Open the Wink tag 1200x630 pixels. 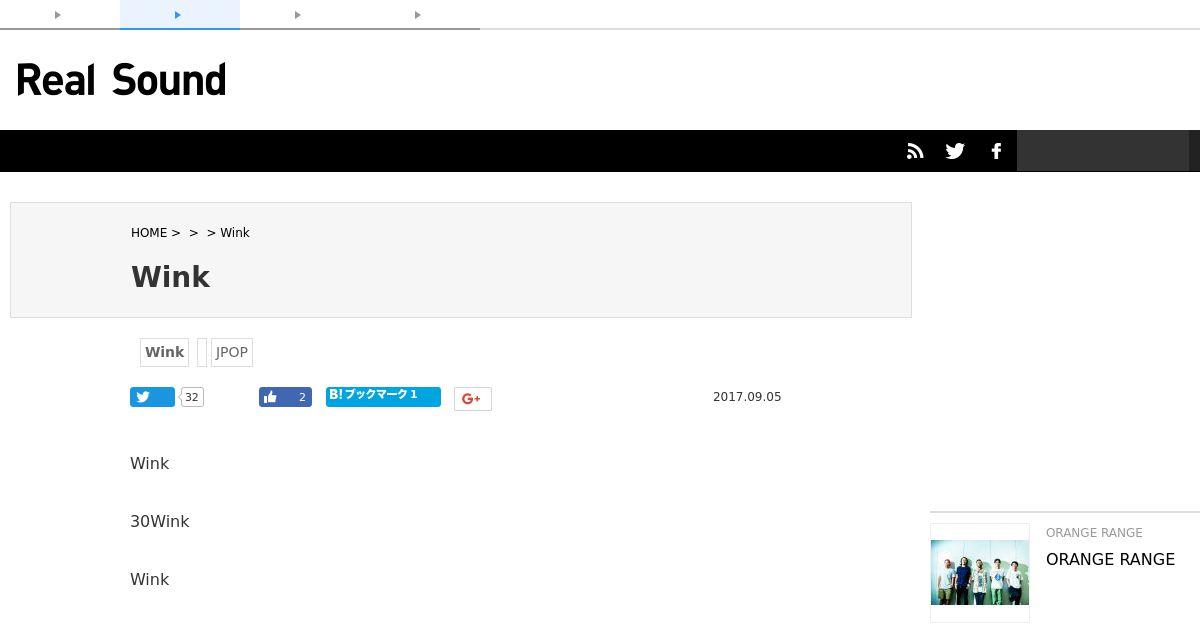click(164, 352)
